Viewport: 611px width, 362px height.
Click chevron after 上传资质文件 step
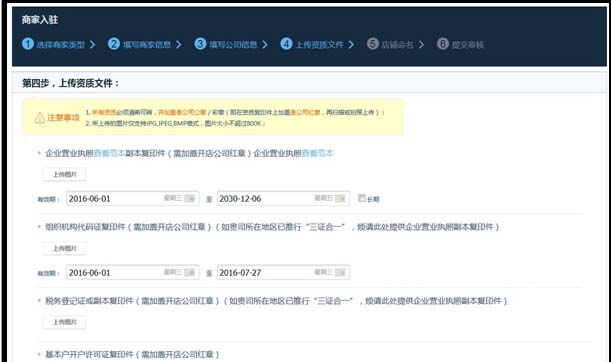tap(351, 44)
